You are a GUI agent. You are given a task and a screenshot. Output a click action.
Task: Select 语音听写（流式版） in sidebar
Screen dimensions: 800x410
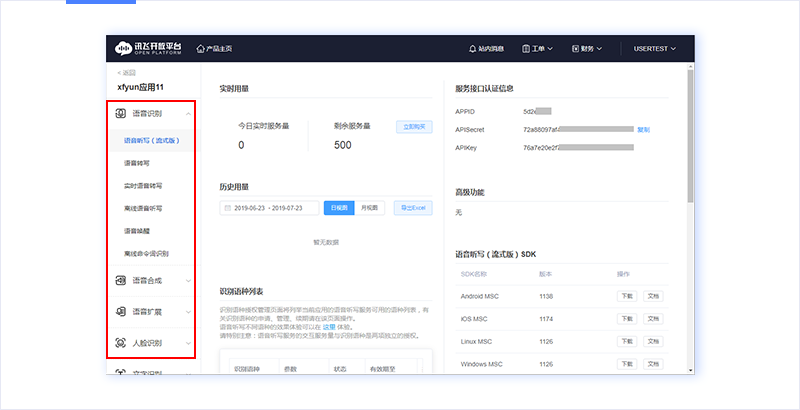tap(152, 140)
